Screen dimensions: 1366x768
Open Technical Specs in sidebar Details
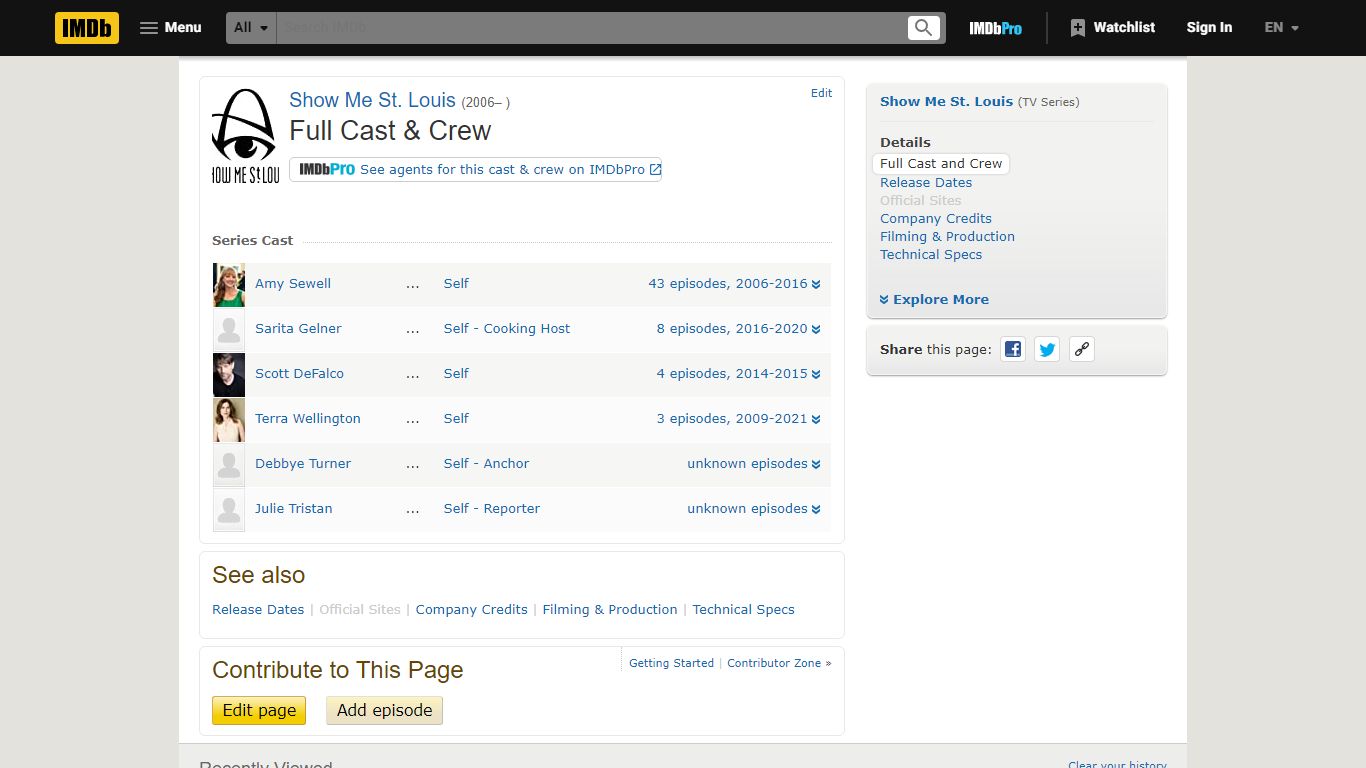(931, 255)
